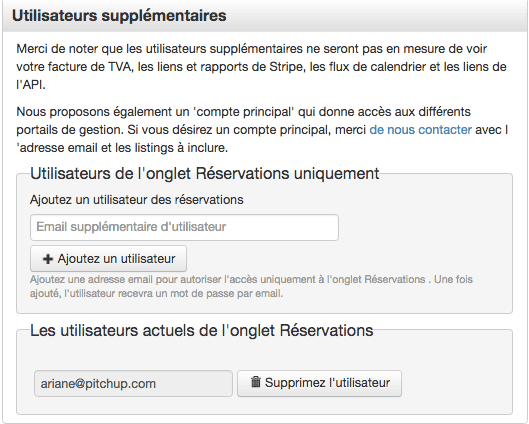
Task: Click the label 'Ajoutez un utilisateur des réservations'
Action: coord(137,200)
